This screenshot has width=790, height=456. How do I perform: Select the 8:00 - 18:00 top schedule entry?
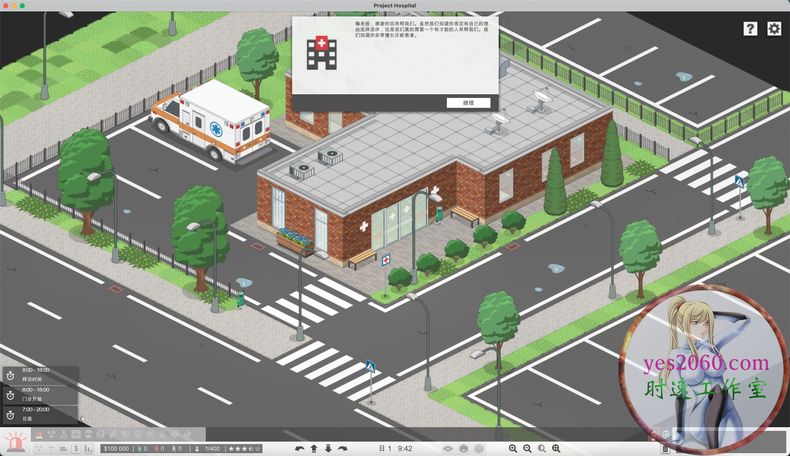38,375
